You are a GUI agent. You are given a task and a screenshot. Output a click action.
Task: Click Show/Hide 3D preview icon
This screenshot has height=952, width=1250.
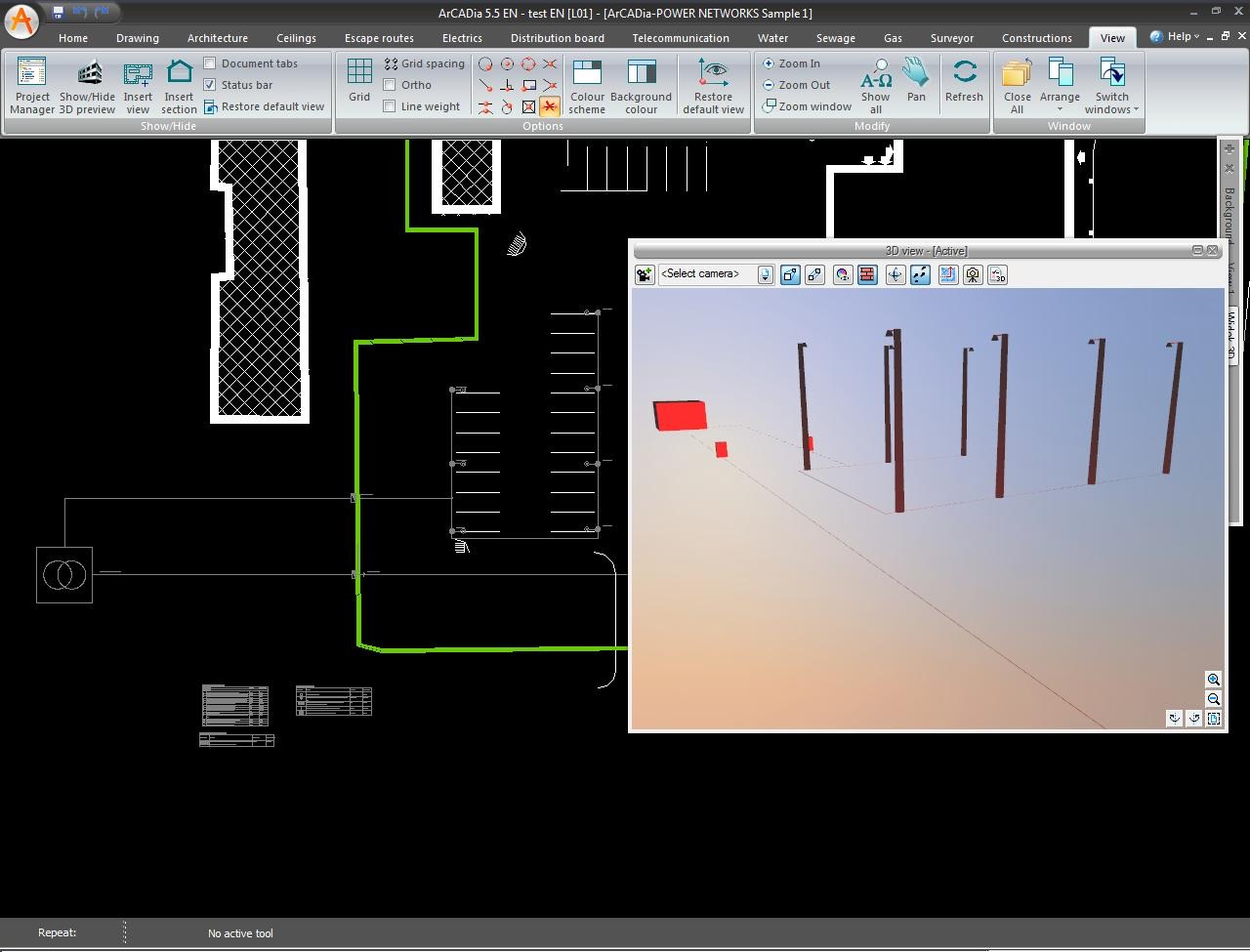tap(87, 86)
